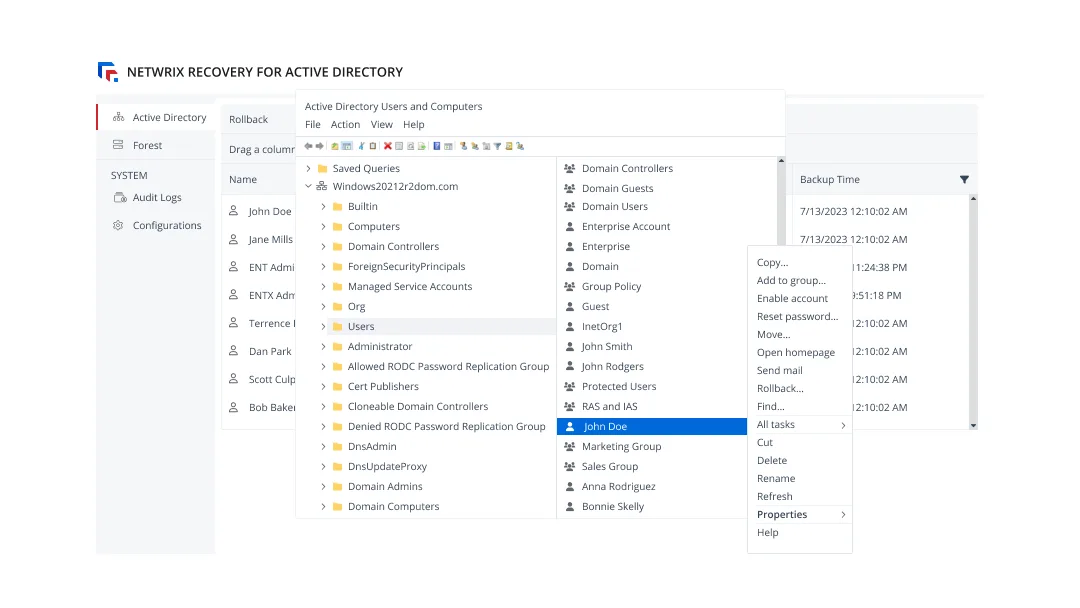Click the red X Delete toolbar icon

[x=388, y=146]
